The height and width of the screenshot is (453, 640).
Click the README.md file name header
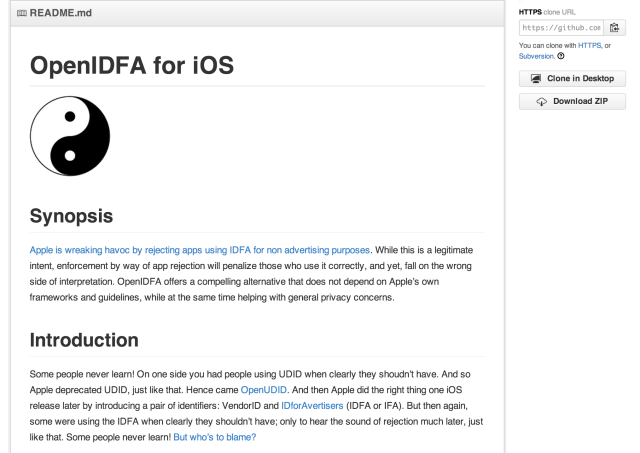tap(62, 10)
